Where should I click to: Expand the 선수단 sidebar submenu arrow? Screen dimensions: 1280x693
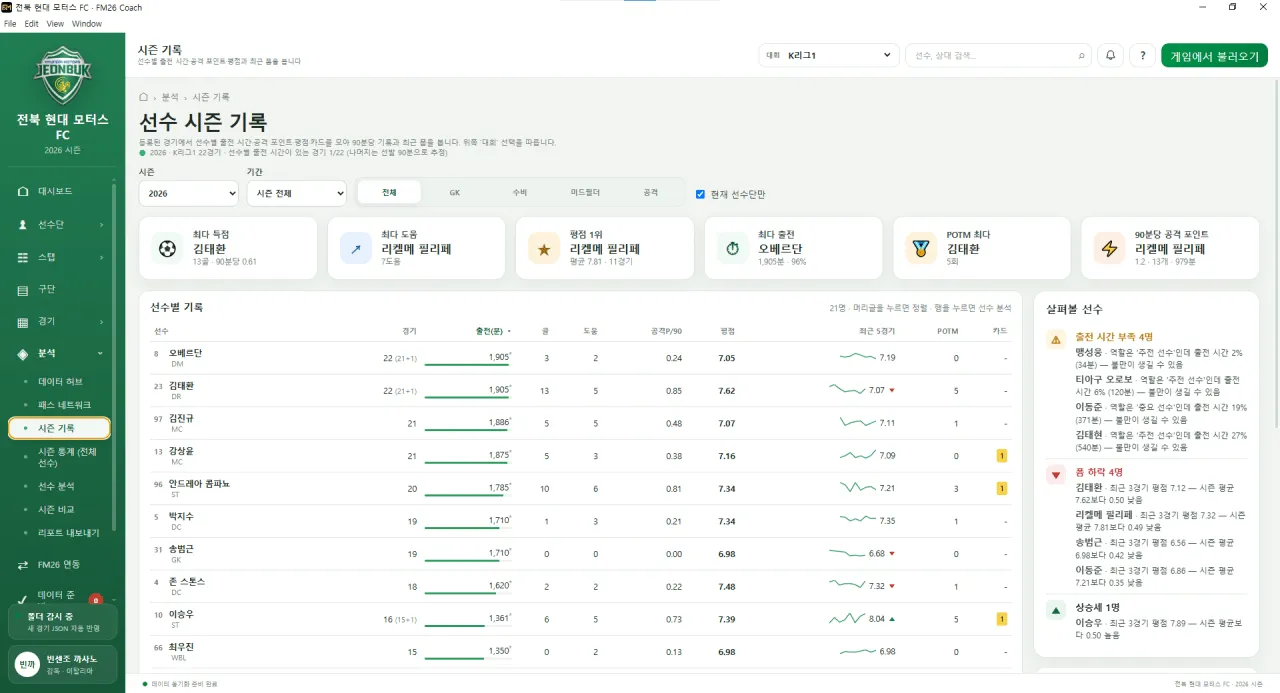[101, 225]
